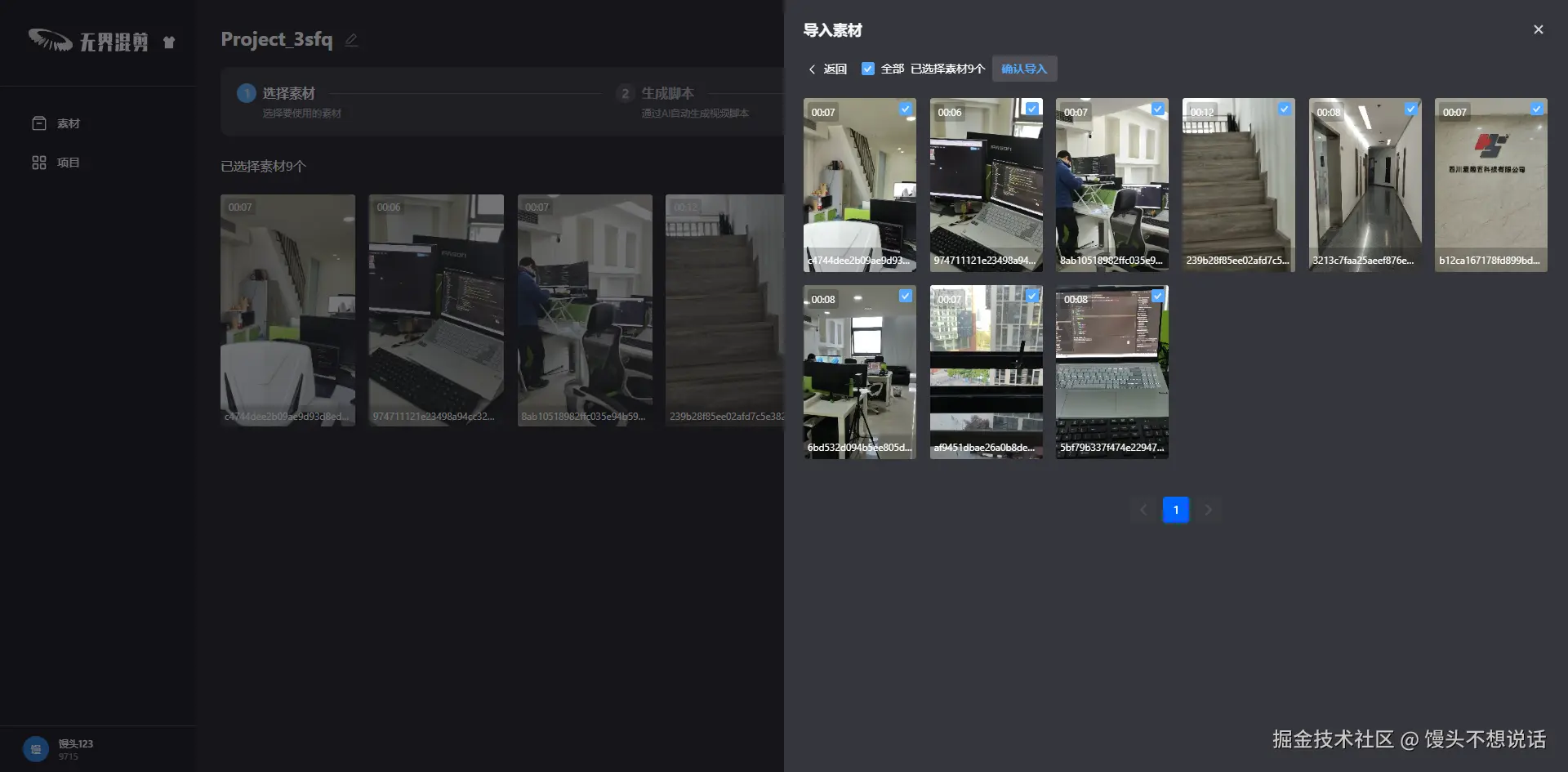Open thumbnail 6bd532d094b5ee805d office clip

860,372
